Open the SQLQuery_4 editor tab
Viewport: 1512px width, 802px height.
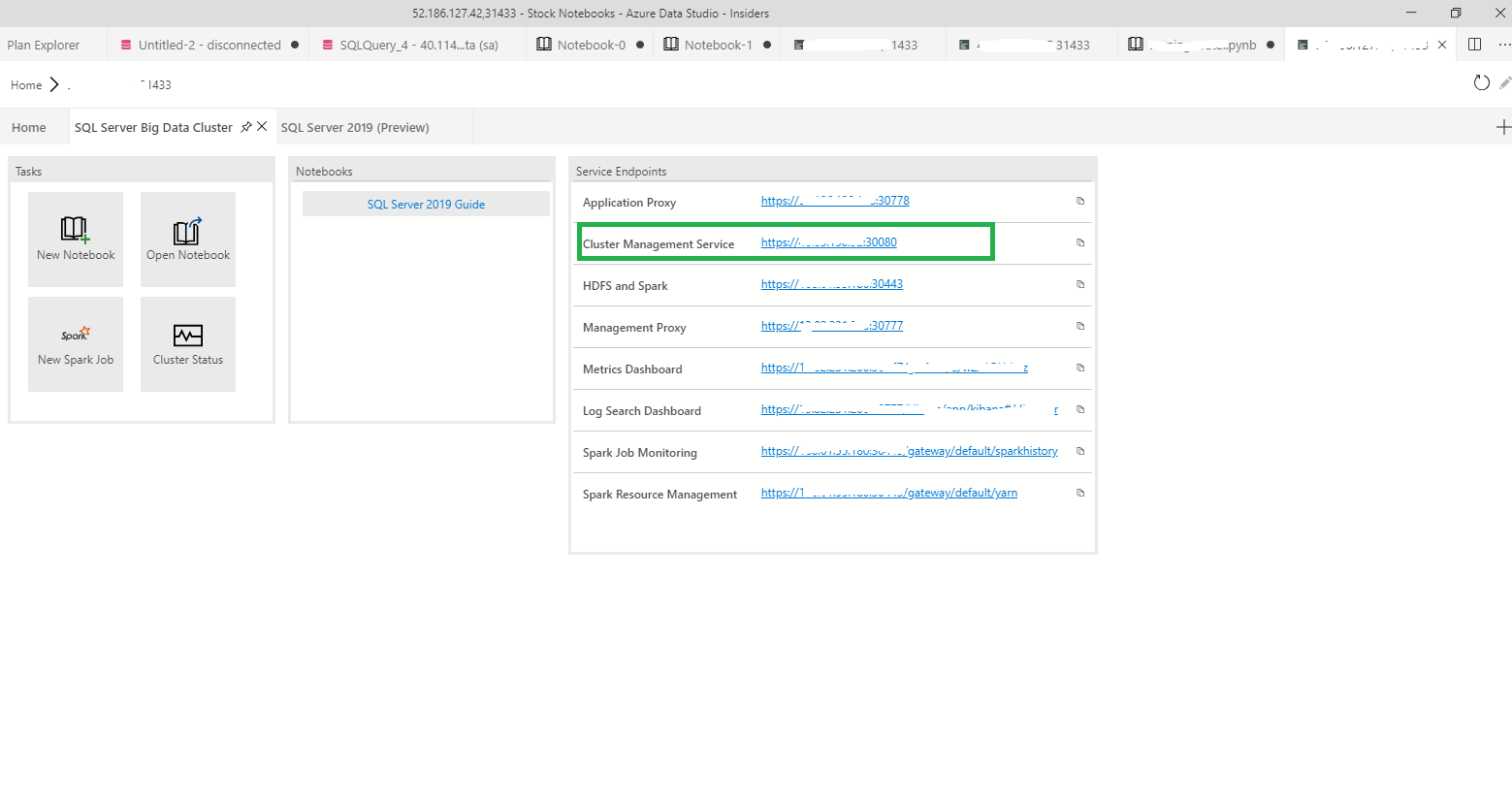(418, 45)
